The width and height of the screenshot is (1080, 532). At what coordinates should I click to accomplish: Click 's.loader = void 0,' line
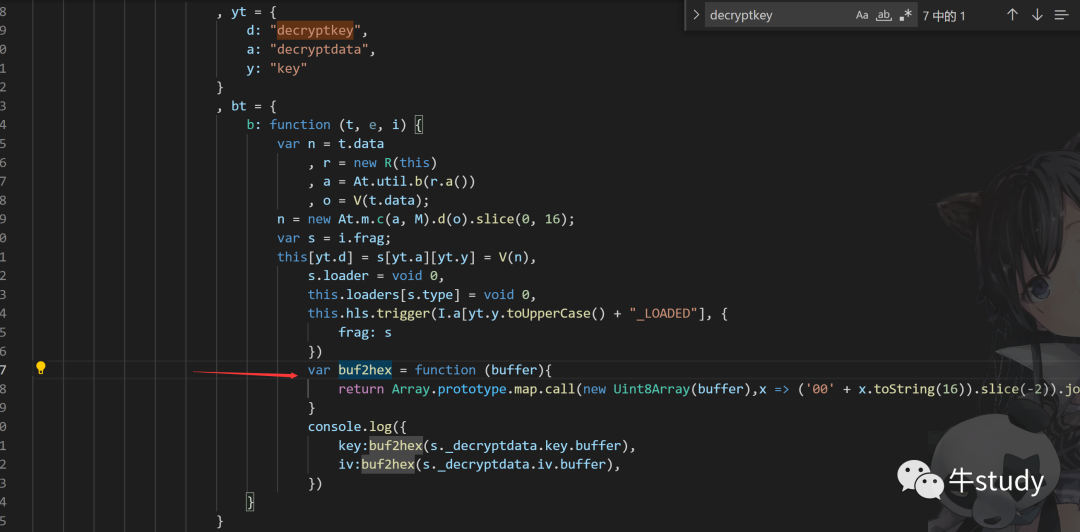376,276
